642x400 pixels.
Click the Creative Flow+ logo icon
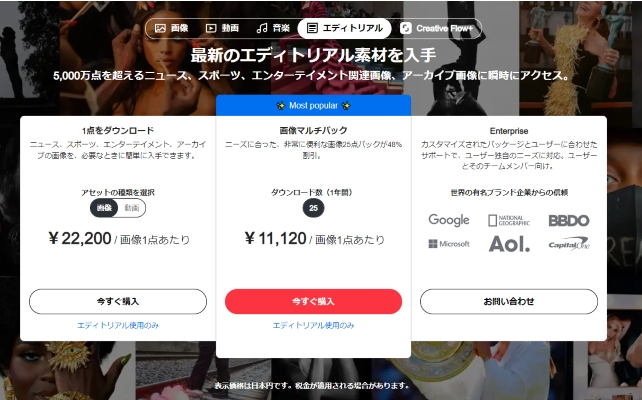406,28
